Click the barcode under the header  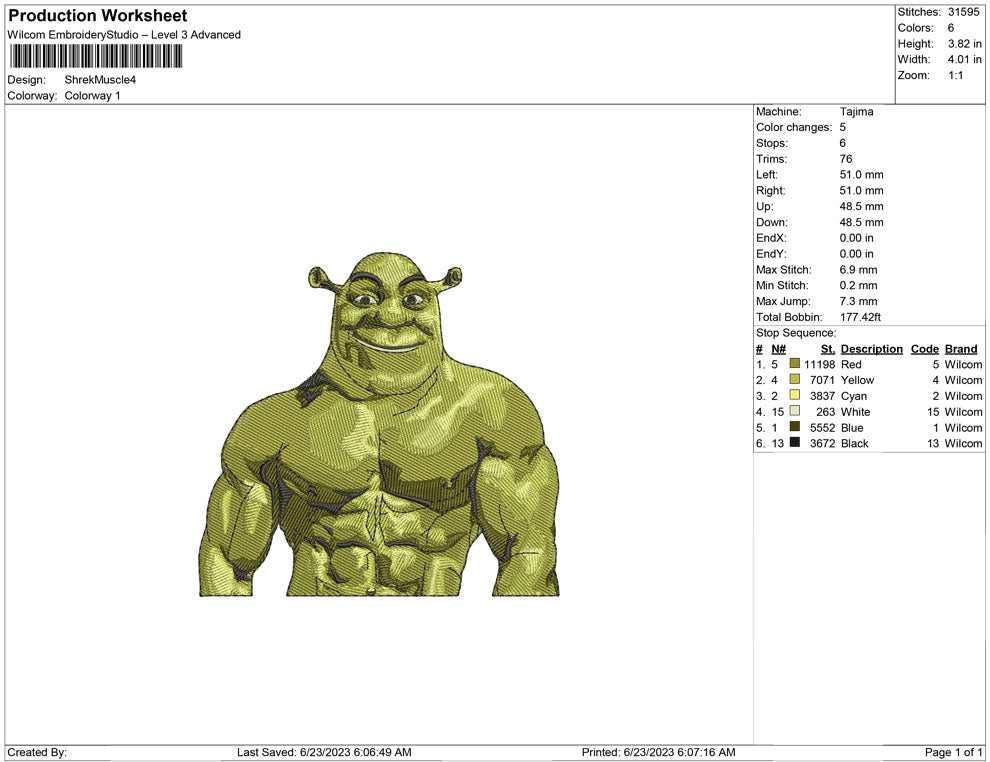[x=96, y=56]
